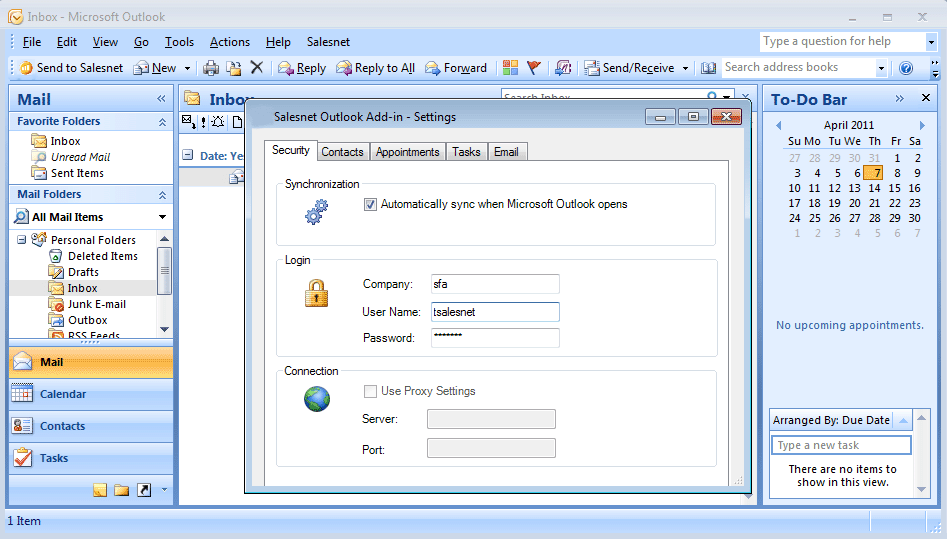Open the View menu

[x=105, y=42]
